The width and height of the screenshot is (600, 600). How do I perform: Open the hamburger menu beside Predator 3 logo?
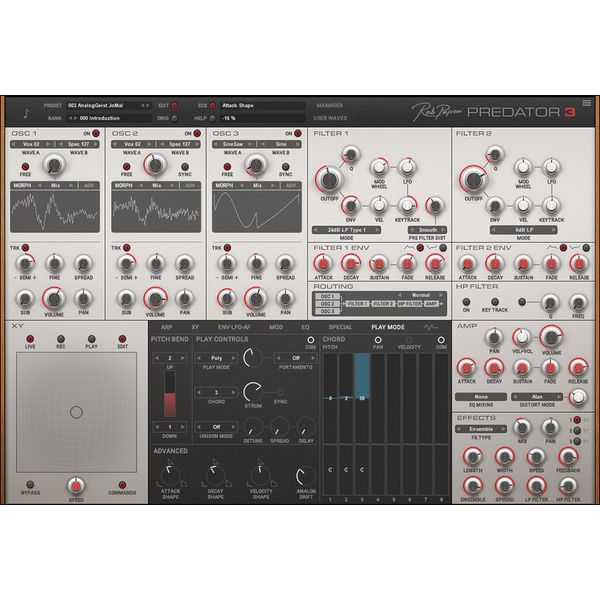[586, 103]
